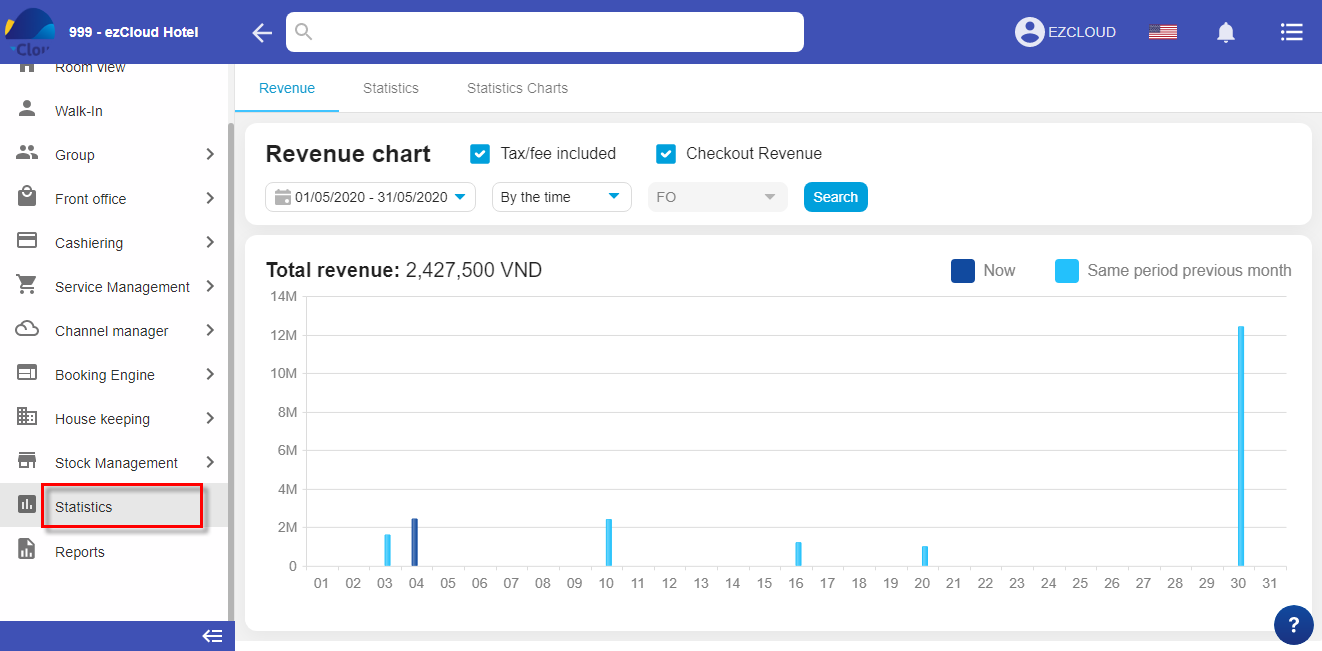The image size is (1322, 651).
Task: Collapse the sidebar with the bottom arrow icon
Action: pyautogui.click(x=212, y=636)
